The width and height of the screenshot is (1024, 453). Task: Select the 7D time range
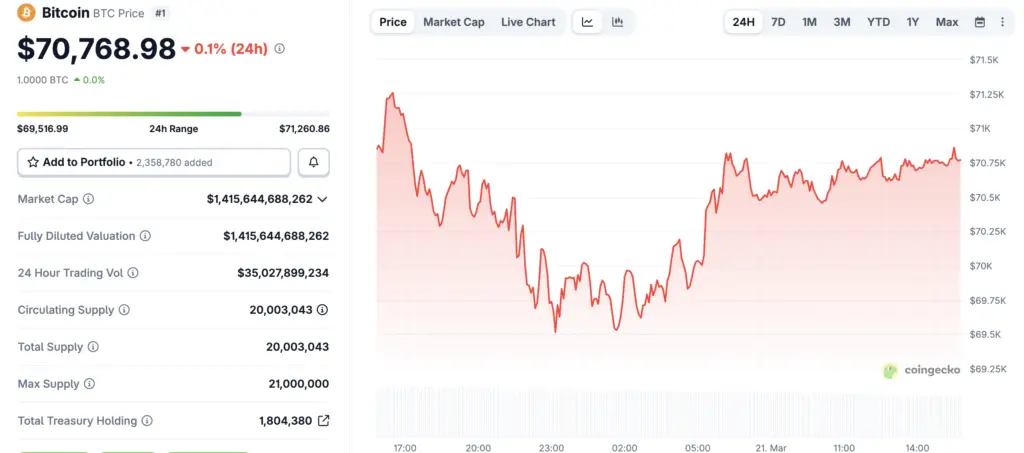778,22
